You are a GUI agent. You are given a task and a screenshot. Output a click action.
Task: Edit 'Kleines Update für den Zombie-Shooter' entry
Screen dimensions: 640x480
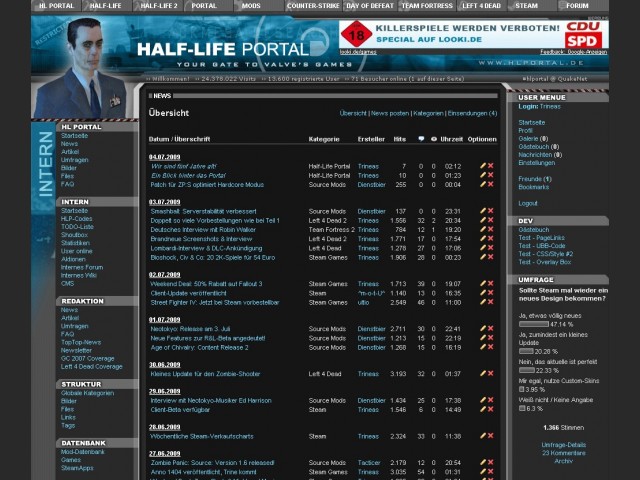(483, 373)
